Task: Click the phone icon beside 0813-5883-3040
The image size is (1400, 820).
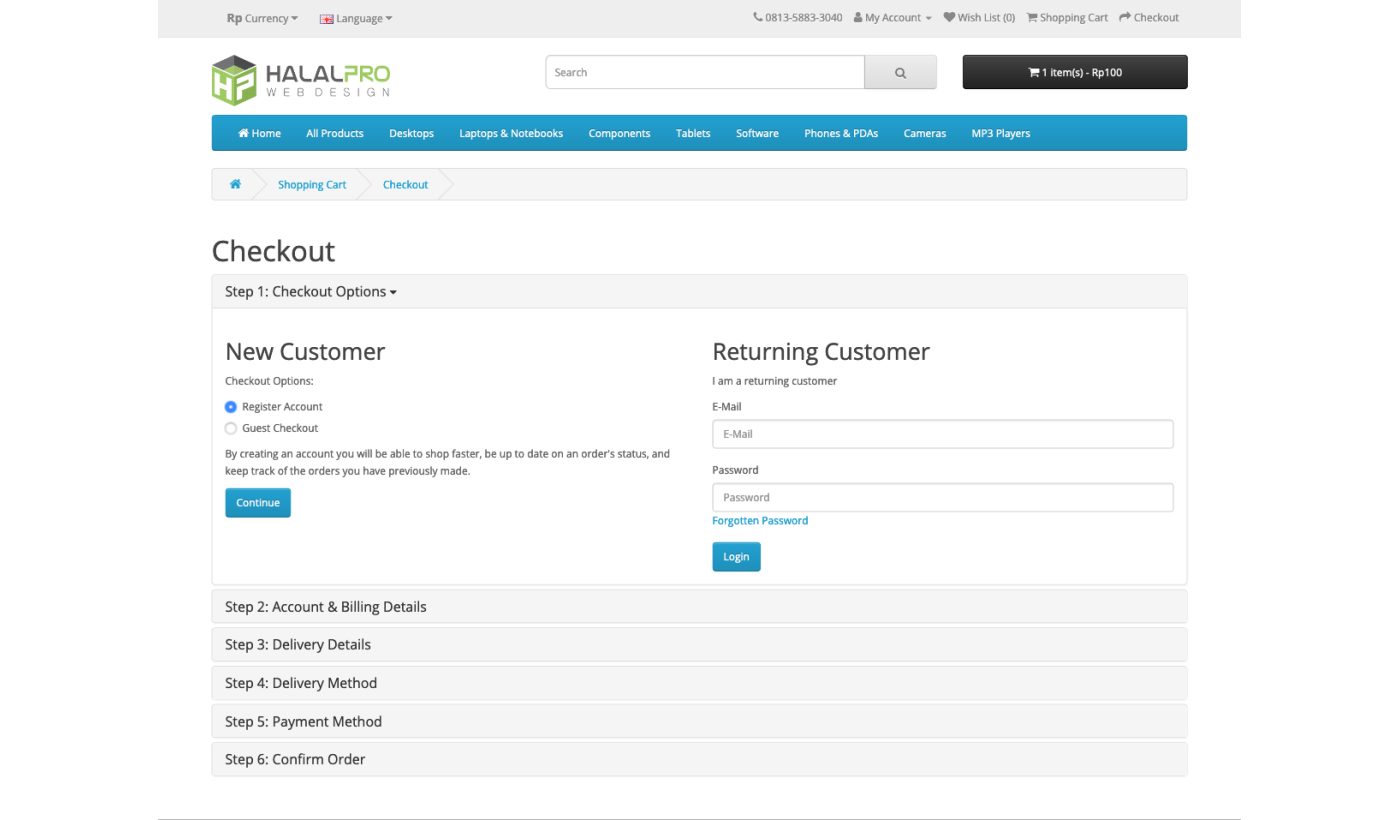Action: coord(758,17)
